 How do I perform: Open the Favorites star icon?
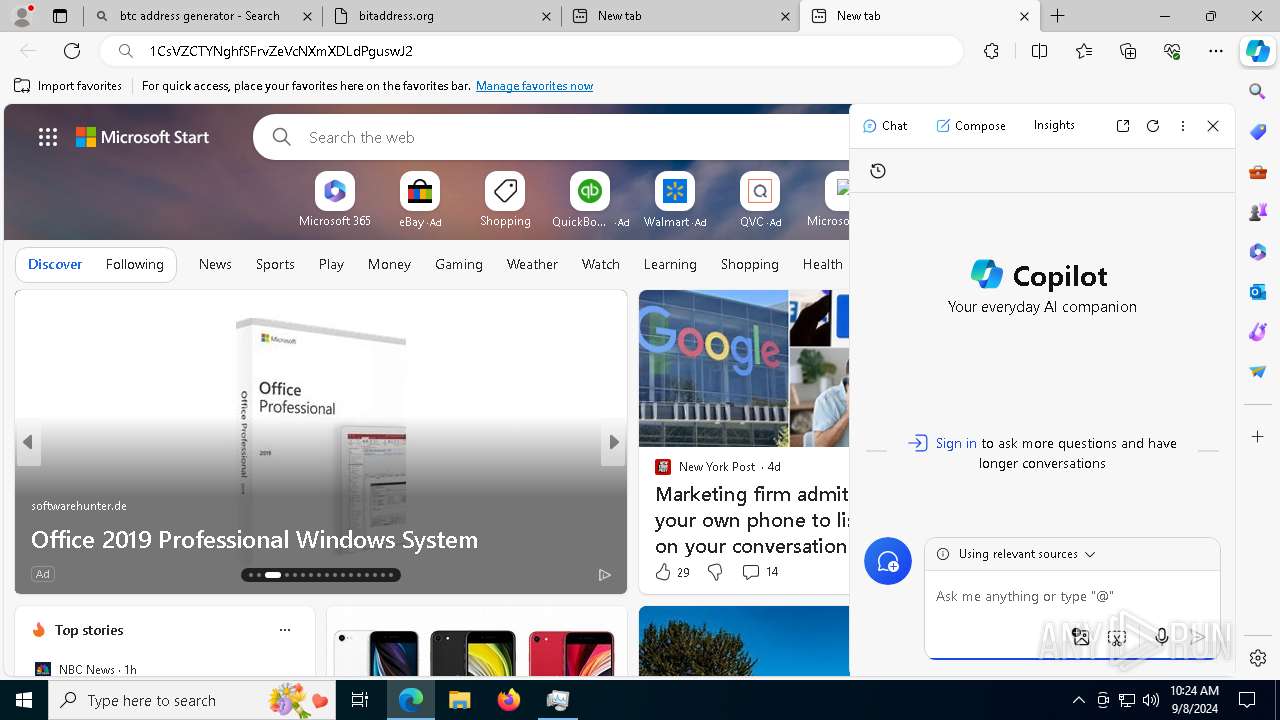pyautogui.click(x=1084, y=51)
